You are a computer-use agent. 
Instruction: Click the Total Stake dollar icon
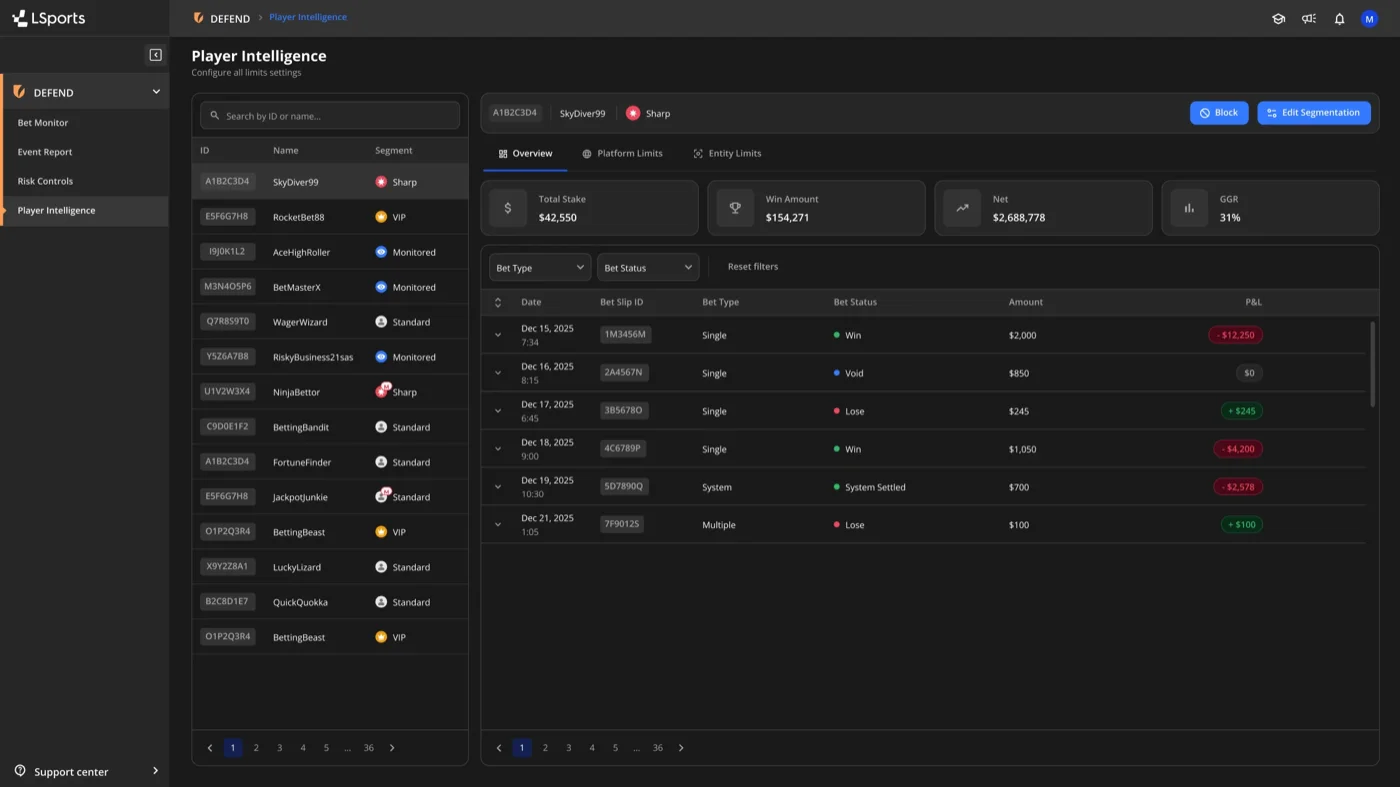click(x=508, y=208)
